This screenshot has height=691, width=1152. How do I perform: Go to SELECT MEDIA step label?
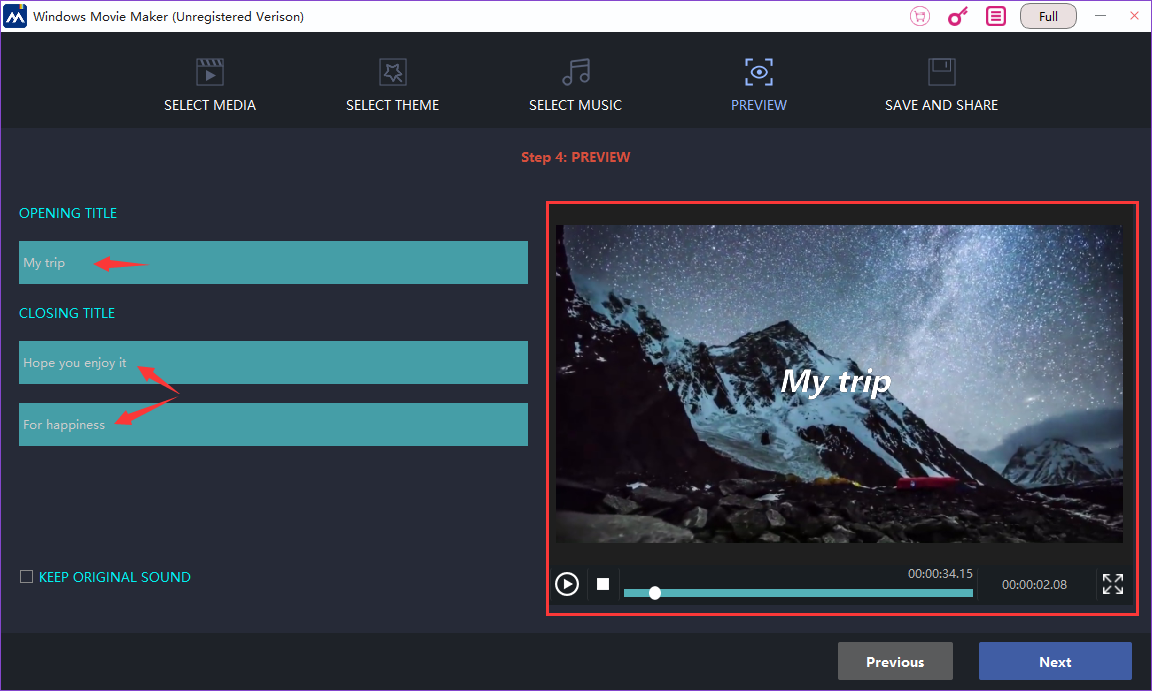tap(209, 105)
